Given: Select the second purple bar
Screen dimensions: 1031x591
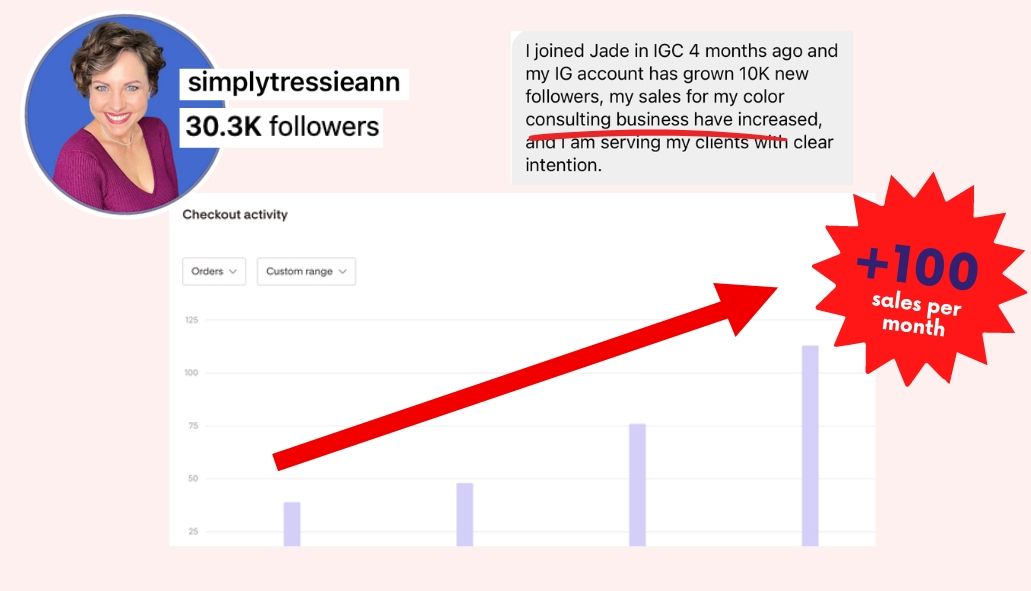Looking at the screenshot, I should tap(465, 515).
